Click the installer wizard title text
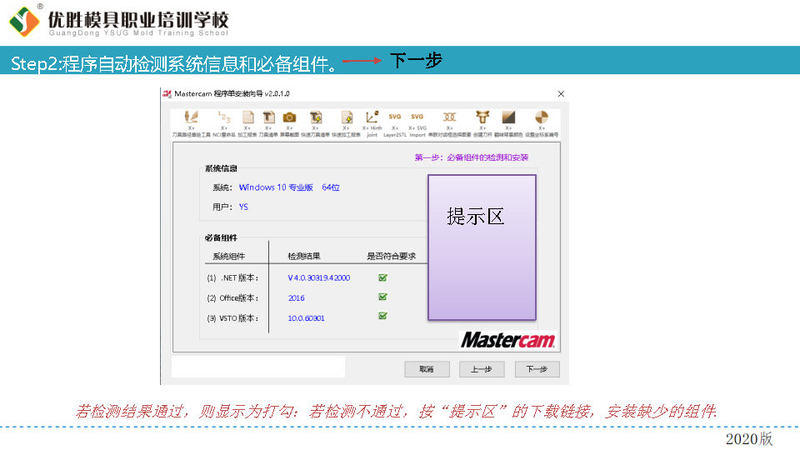The height and width of the screenshot is (450, 800). (x=232, y=94)
